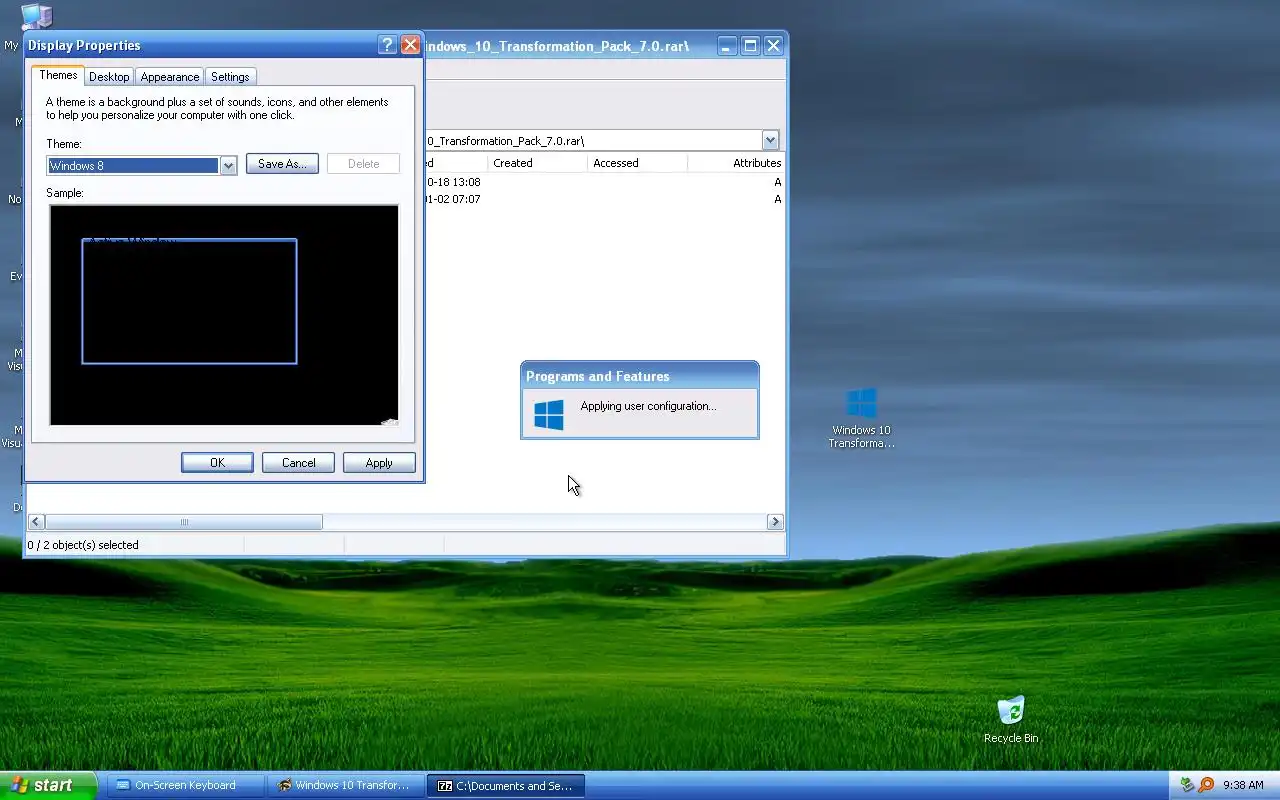Click the status bar selection count

click(x=83, y=545)
